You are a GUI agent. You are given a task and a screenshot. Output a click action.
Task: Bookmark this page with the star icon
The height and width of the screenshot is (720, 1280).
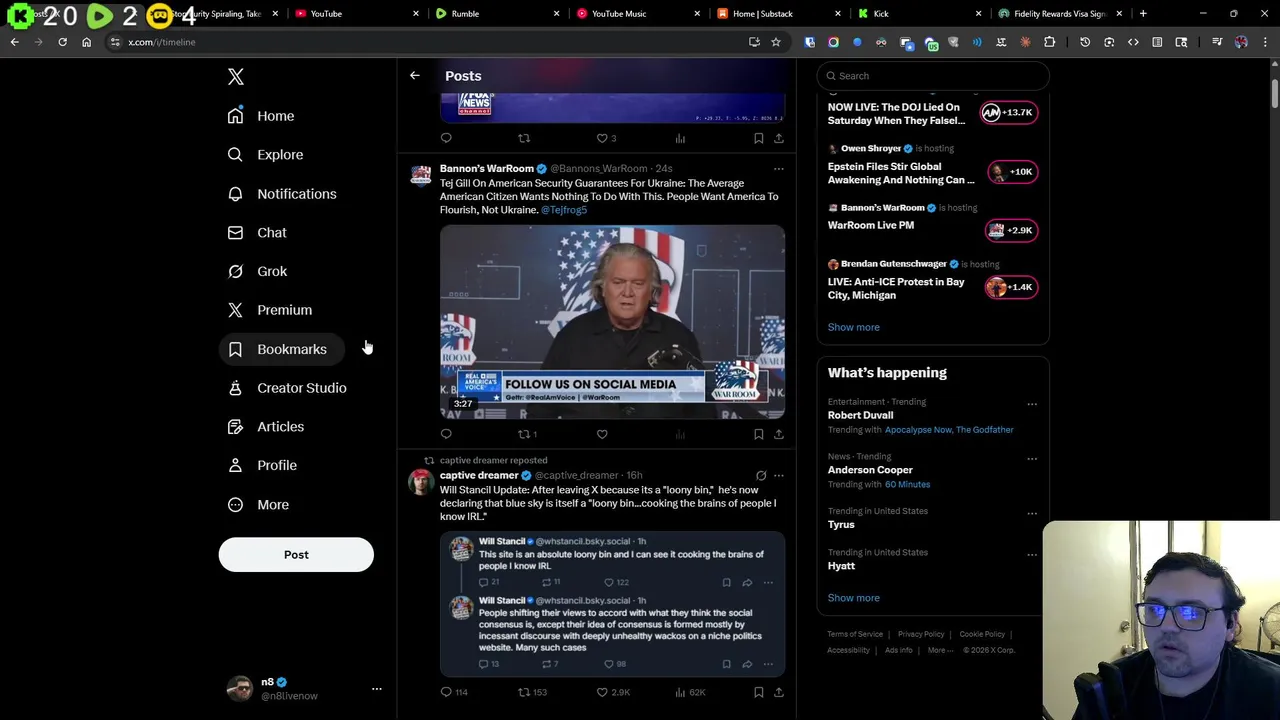pyautogui.click(x=775, y=42)
